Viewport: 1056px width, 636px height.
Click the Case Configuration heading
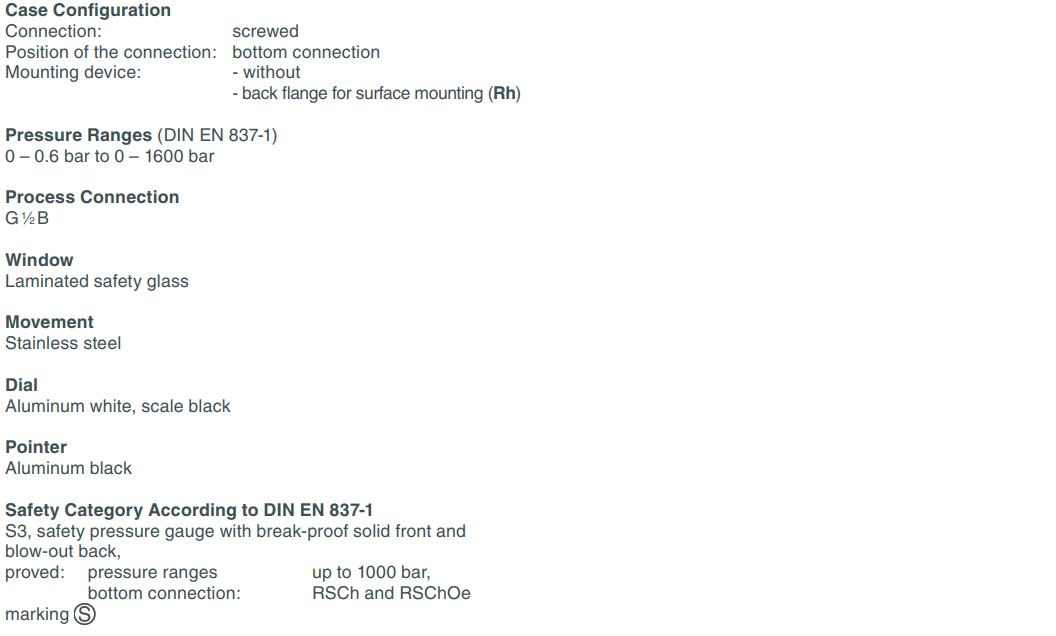click(x=88, y=10)
